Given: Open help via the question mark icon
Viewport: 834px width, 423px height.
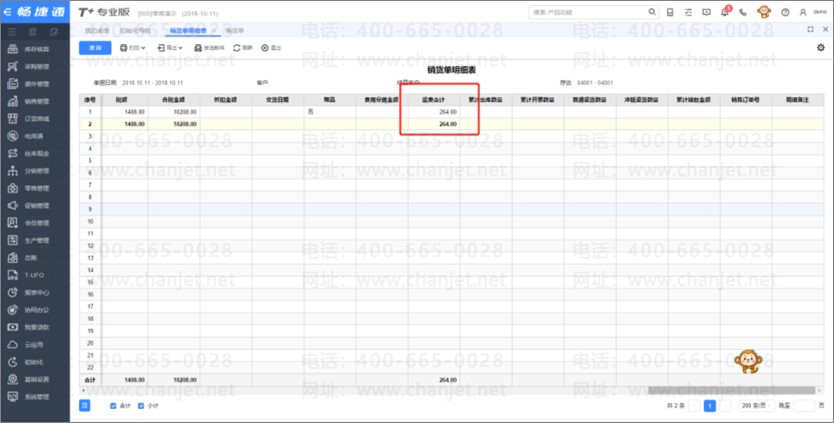Looking at the screenshot, I should [x=785, y=12].
